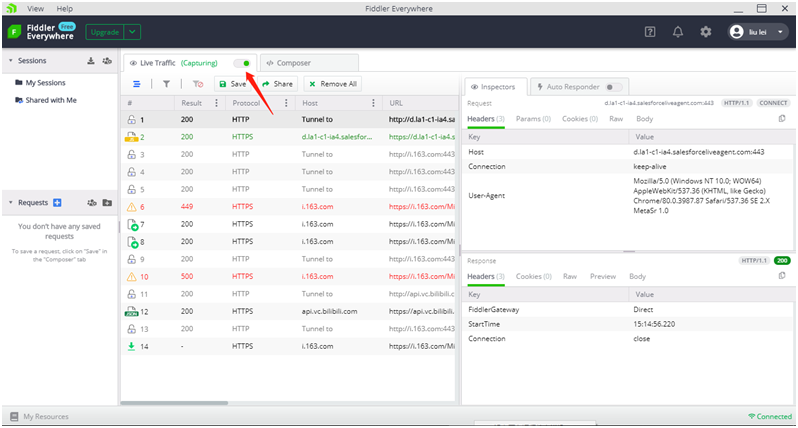Click FiddlerGateway response header row
Screen dimensions: 798x428
click(x=628, y=309)
